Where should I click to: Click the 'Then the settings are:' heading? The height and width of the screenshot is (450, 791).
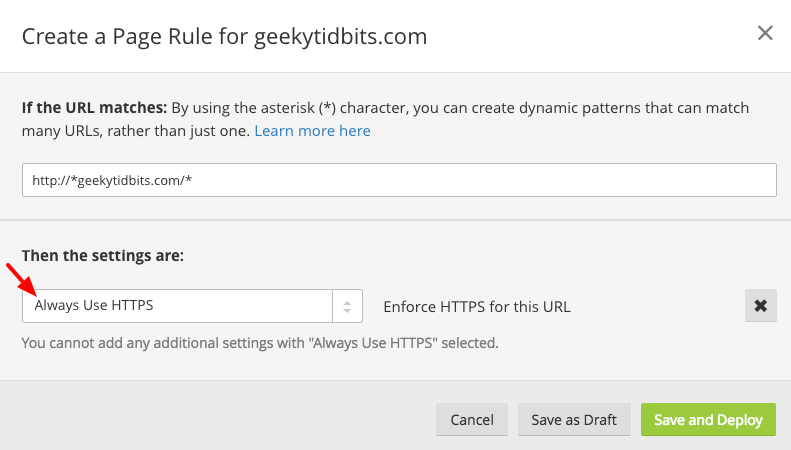(x=103, y=256)
